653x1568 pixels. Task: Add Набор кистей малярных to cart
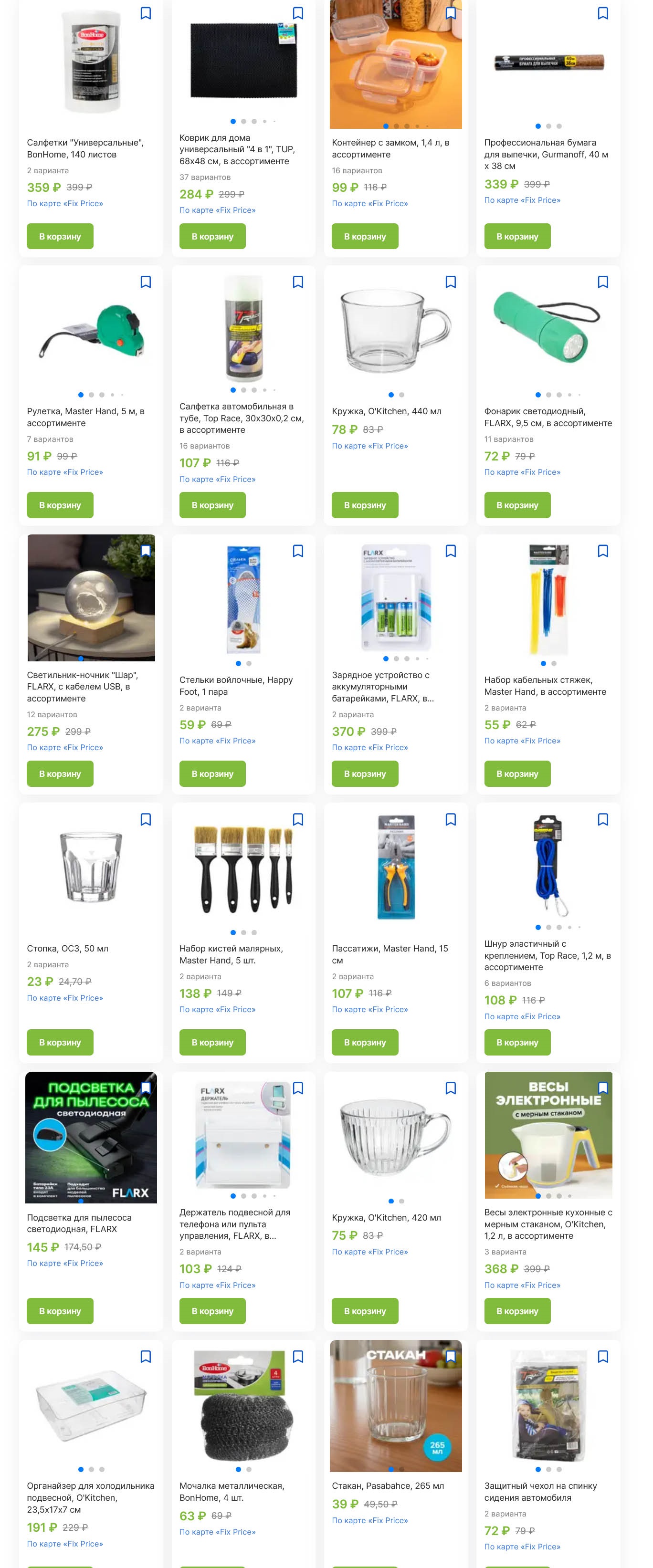click(212, 1042)
